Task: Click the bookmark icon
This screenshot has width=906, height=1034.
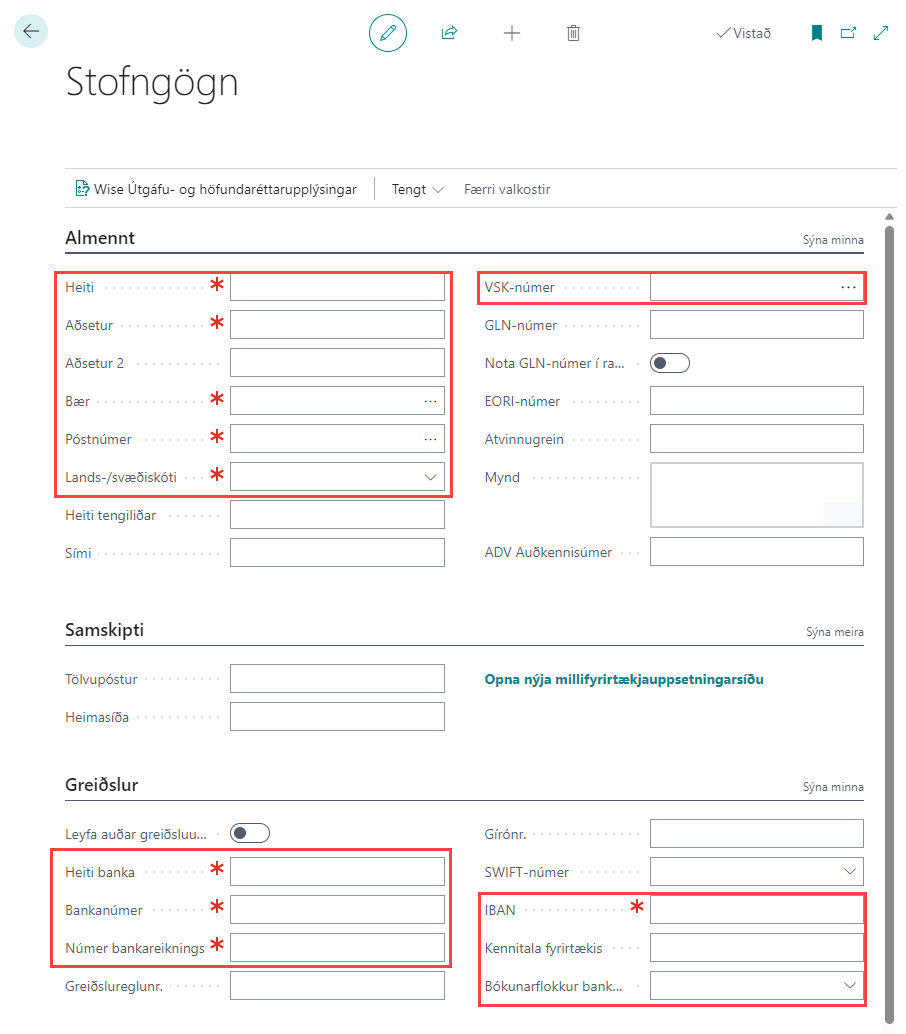Action: [x=816, y=33]
